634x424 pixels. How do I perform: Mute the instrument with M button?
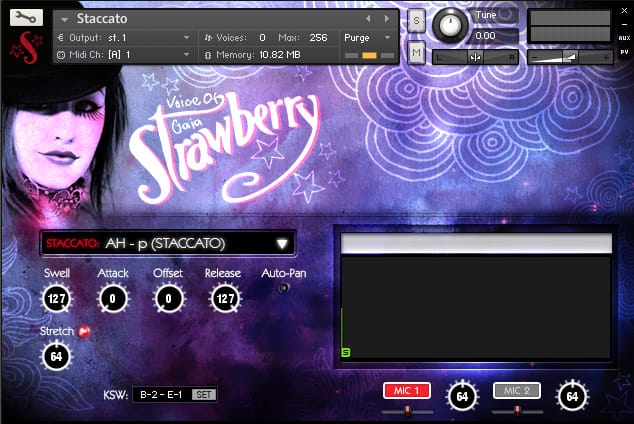pos(416,53)
